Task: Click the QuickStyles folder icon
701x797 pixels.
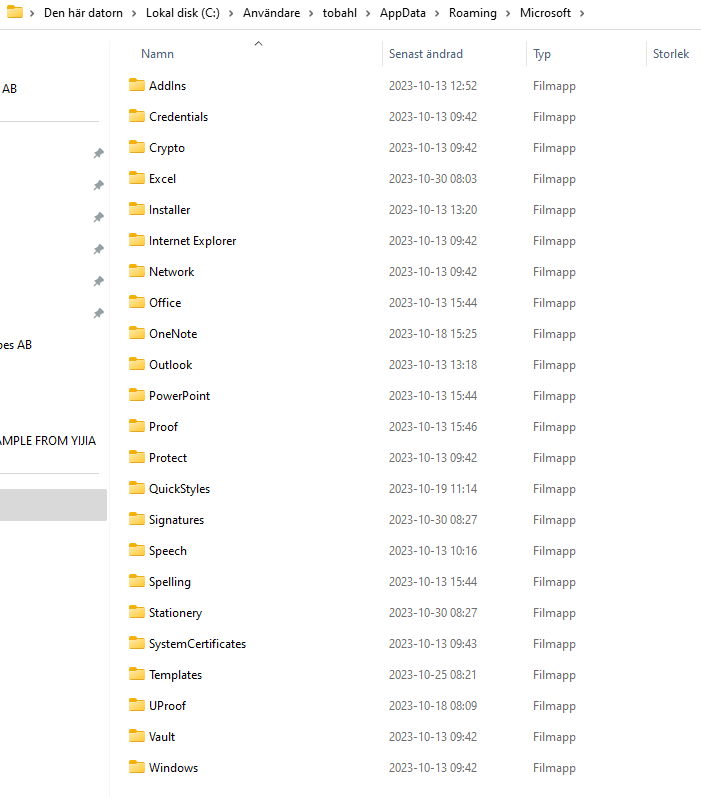Action: (x=137, y=488)
